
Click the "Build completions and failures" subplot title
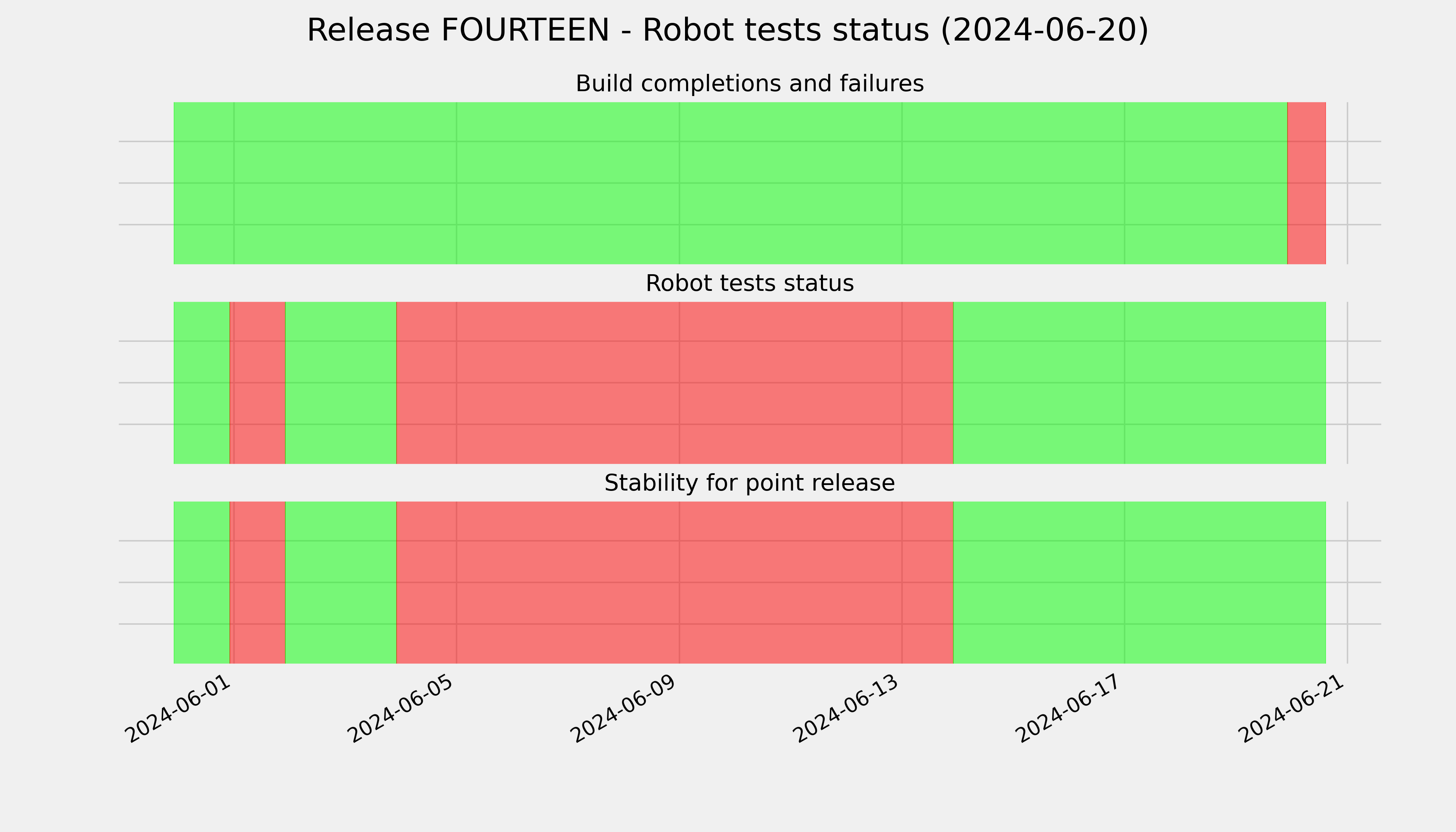pyautogui.click(x=749, y=84)
